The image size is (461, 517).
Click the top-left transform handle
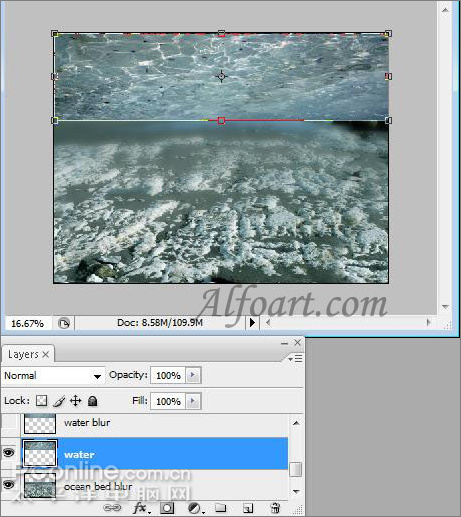tap(55, 34)
